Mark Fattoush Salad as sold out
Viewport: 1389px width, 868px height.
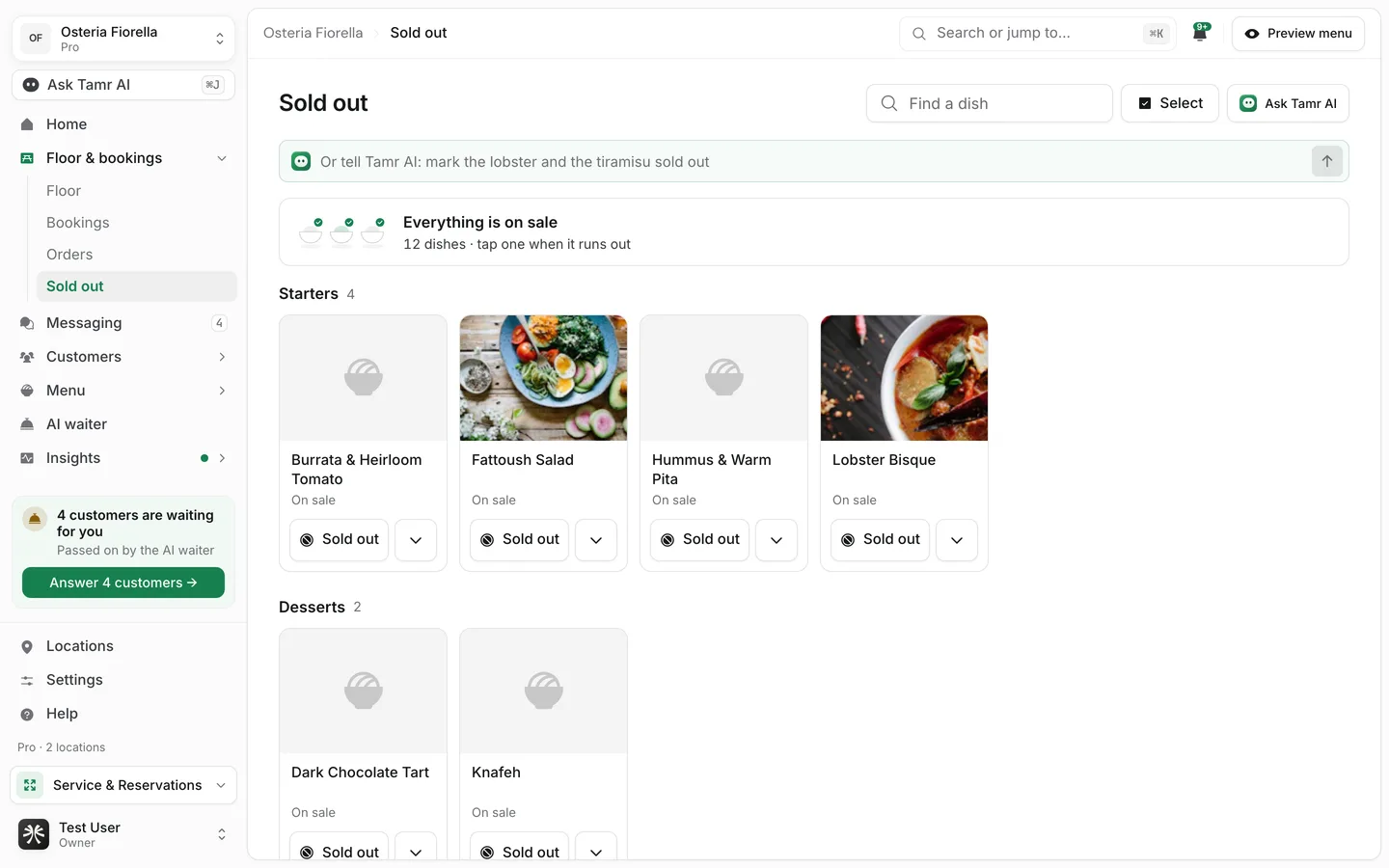(519, 540)
